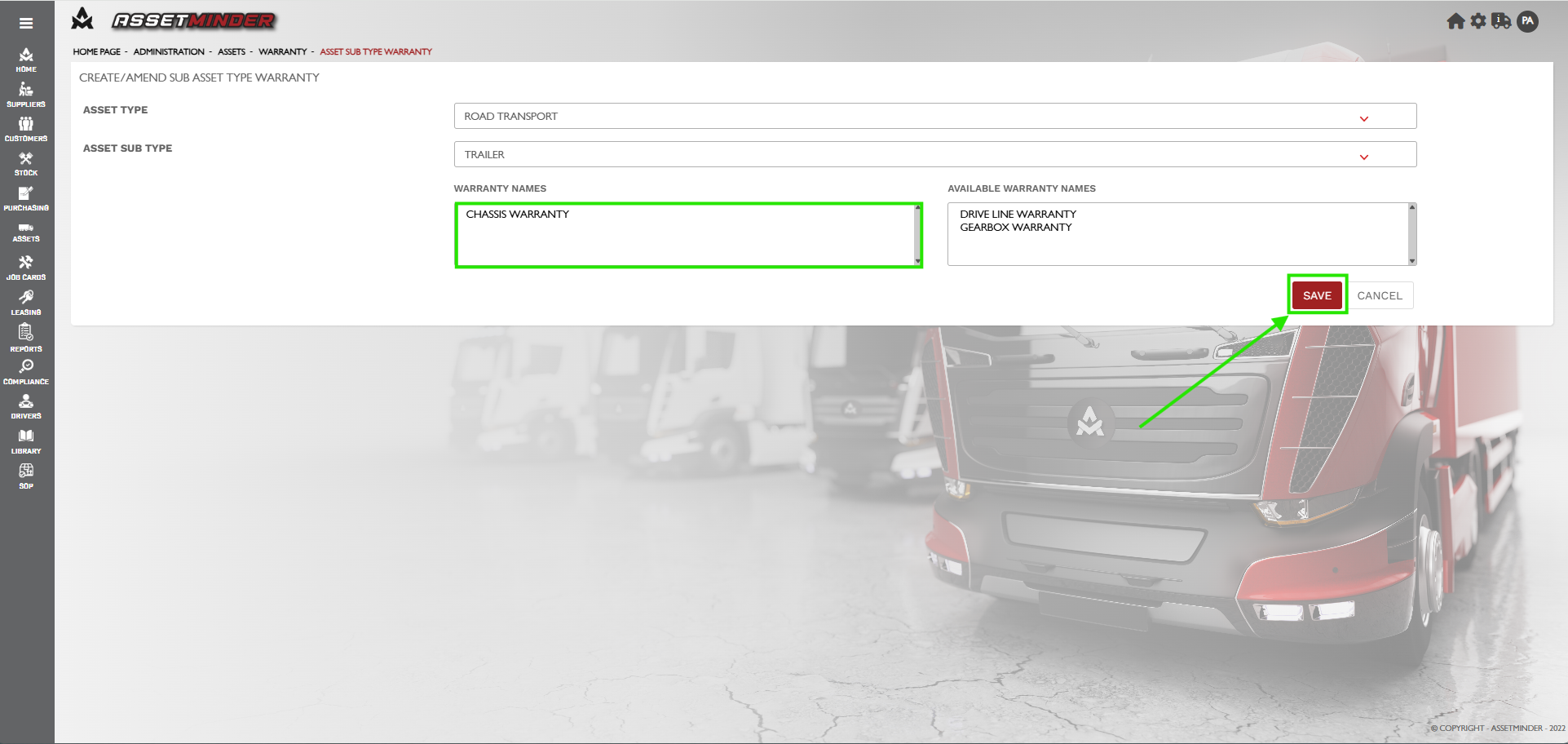Go to the Customers sidebar section
The image size is (1568, 744).
[x=26, y=129]
